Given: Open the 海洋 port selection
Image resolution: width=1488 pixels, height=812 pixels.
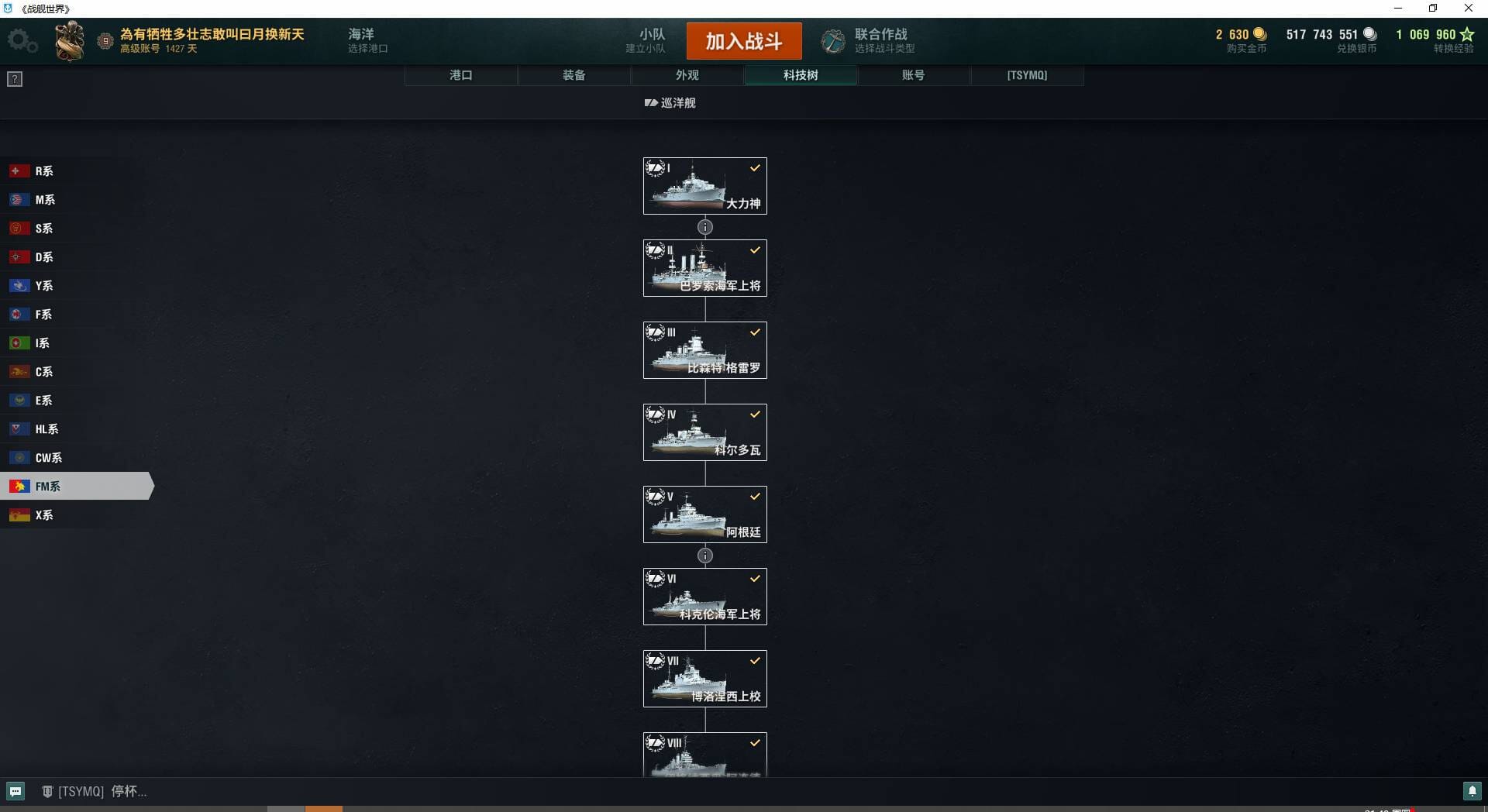Looking at the screenshot, I should click(x=367, y=41).
